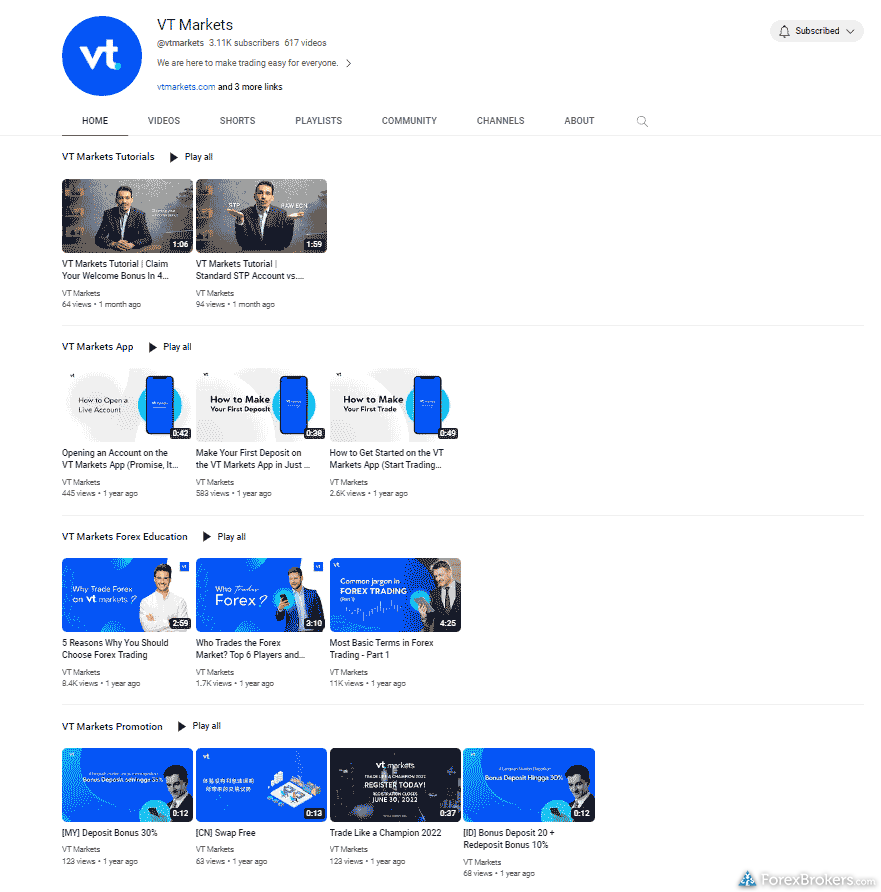Viewport: 881px width, 892px height.
Task: Open title '[CN] Swap Free'
Action: tap(226, 833)
